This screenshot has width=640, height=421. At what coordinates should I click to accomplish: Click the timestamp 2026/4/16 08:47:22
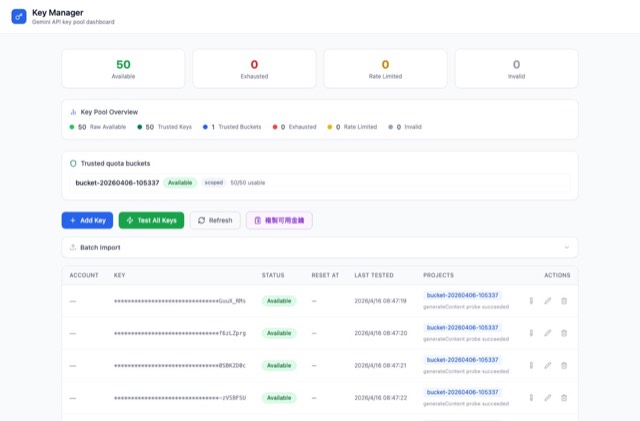(x=380, y=398)
